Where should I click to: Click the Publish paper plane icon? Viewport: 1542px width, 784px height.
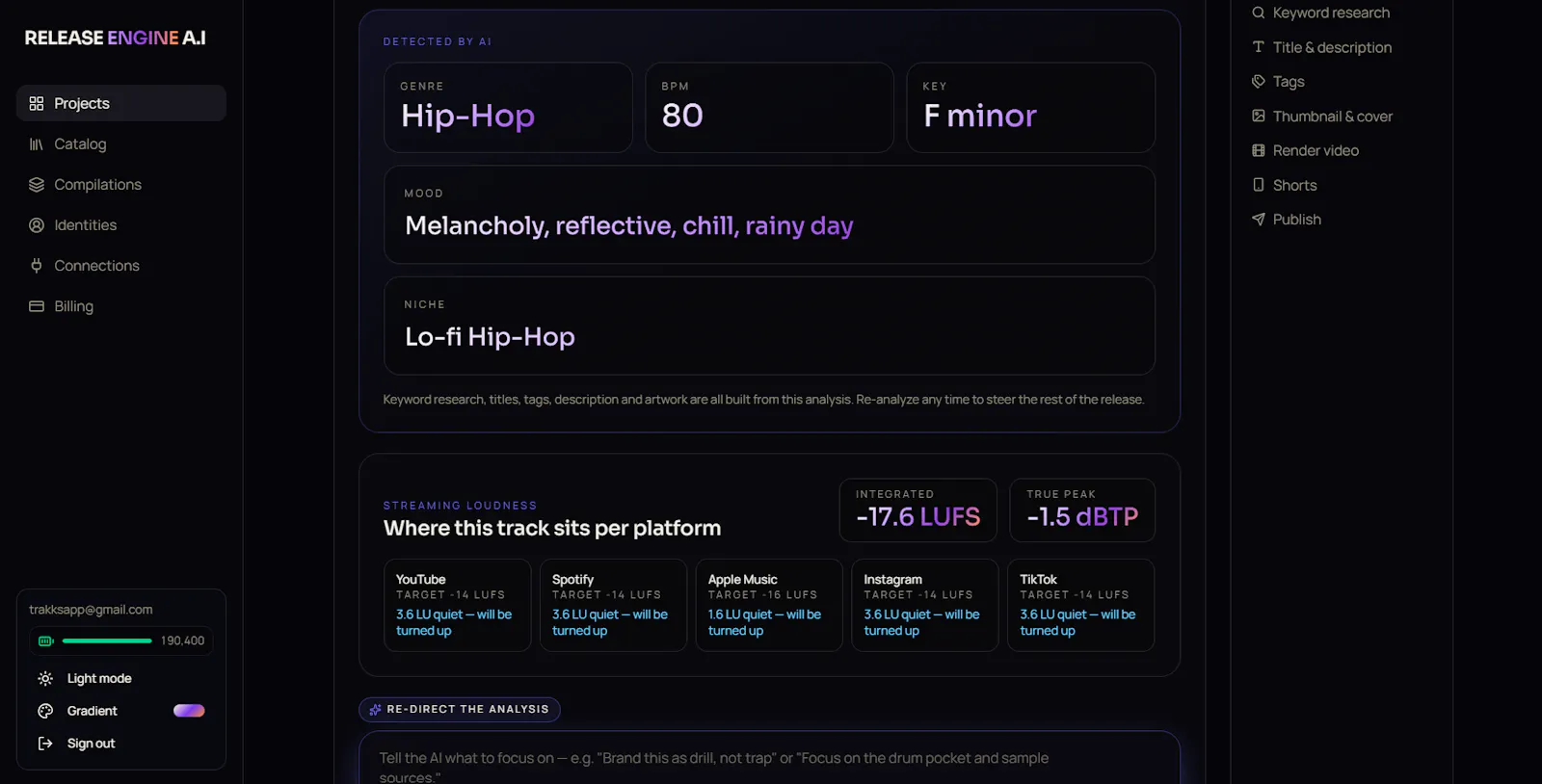1258,219
